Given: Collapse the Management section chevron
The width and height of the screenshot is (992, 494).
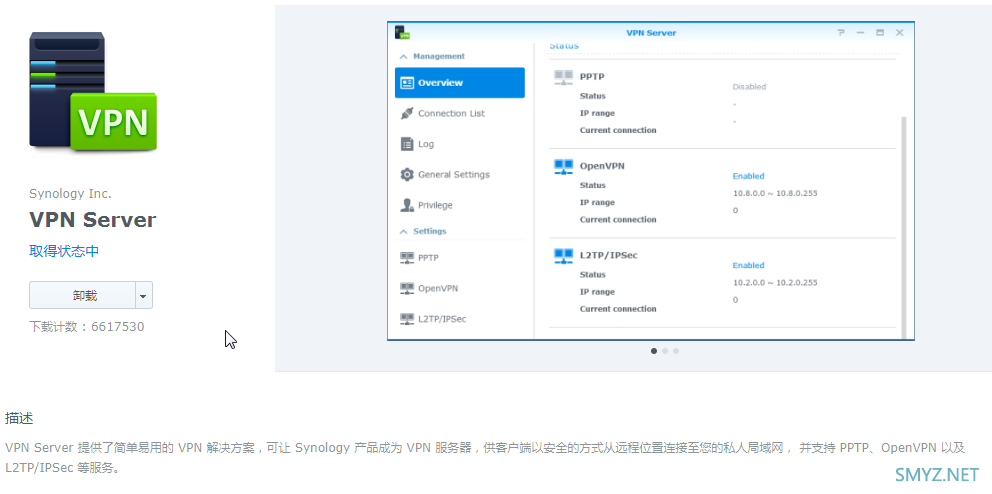Looking at the screenshot, I should coord(403,56).
